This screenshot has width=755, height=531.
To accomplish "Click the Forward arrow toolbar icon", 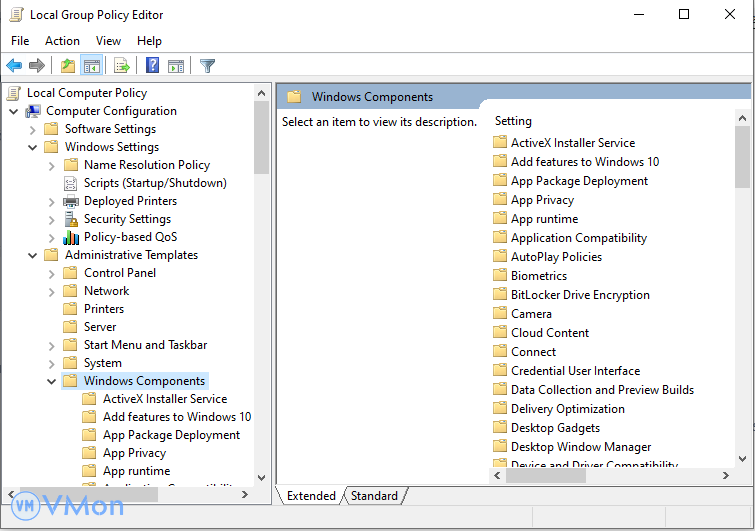I will [37, 66].
